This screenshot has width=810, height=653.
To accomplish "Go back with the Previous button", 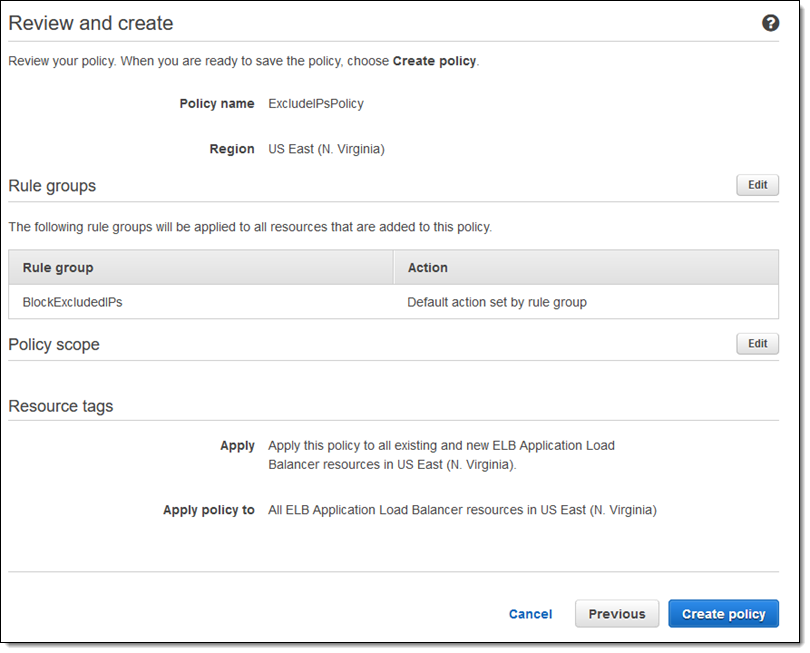I will pos(616,614).
